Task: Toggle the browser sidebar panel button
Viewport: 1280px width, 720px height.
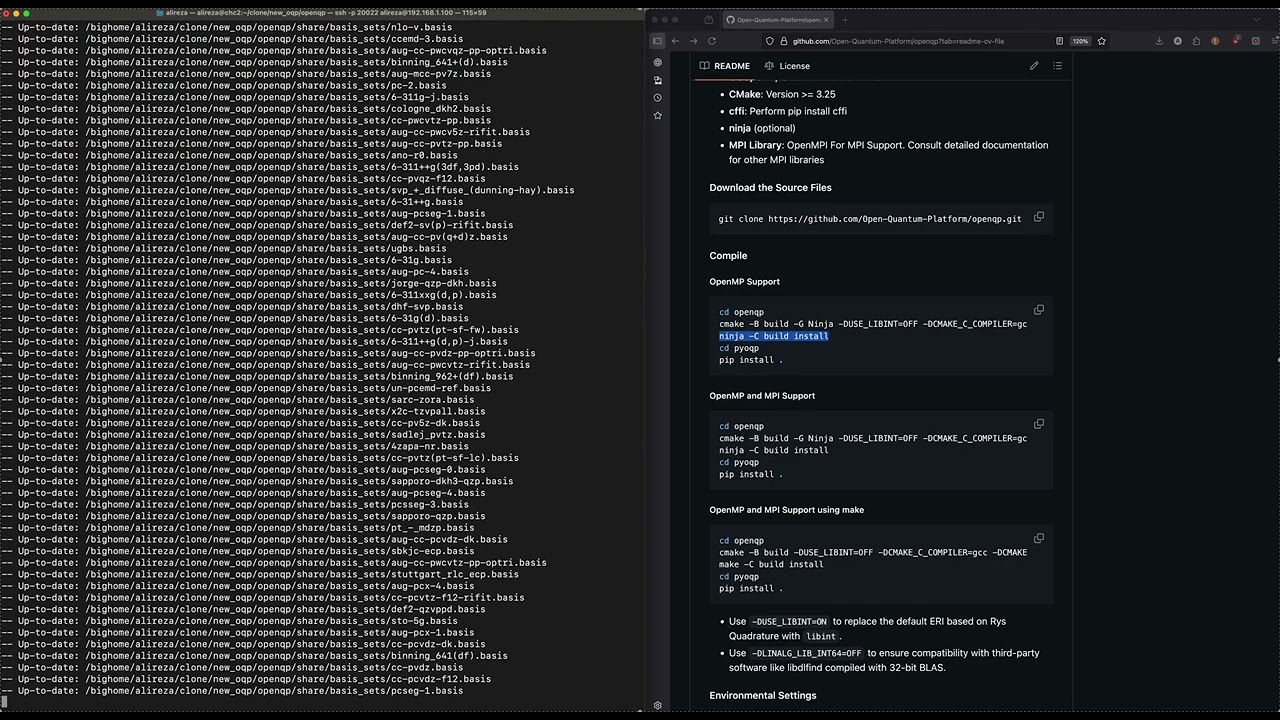Action: tap(657, 41)
